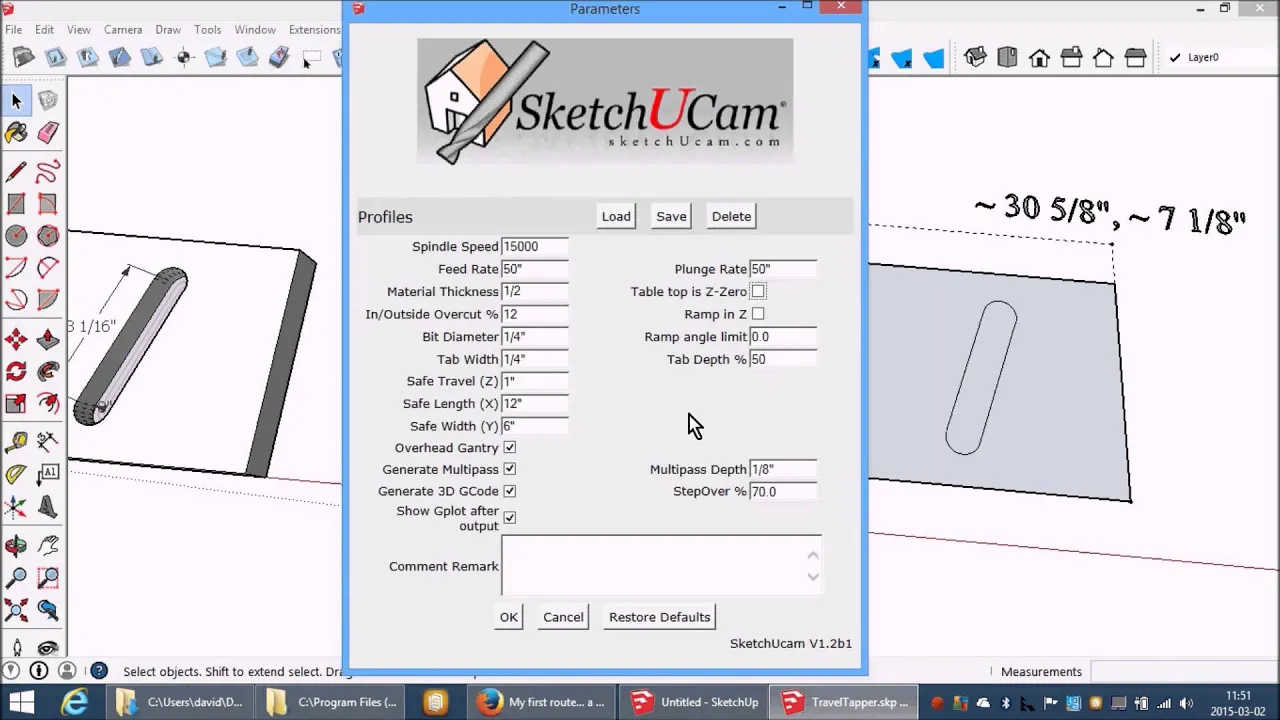Open Windows Start button

click(21, 702)
